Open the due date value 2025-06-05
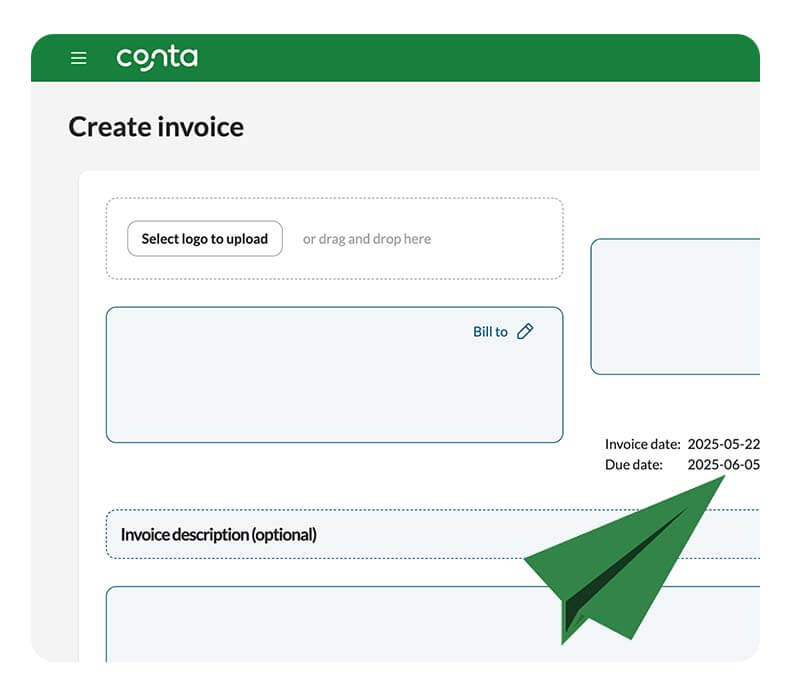Viewport: 800px width, 695px height. [x=723, y=464]
